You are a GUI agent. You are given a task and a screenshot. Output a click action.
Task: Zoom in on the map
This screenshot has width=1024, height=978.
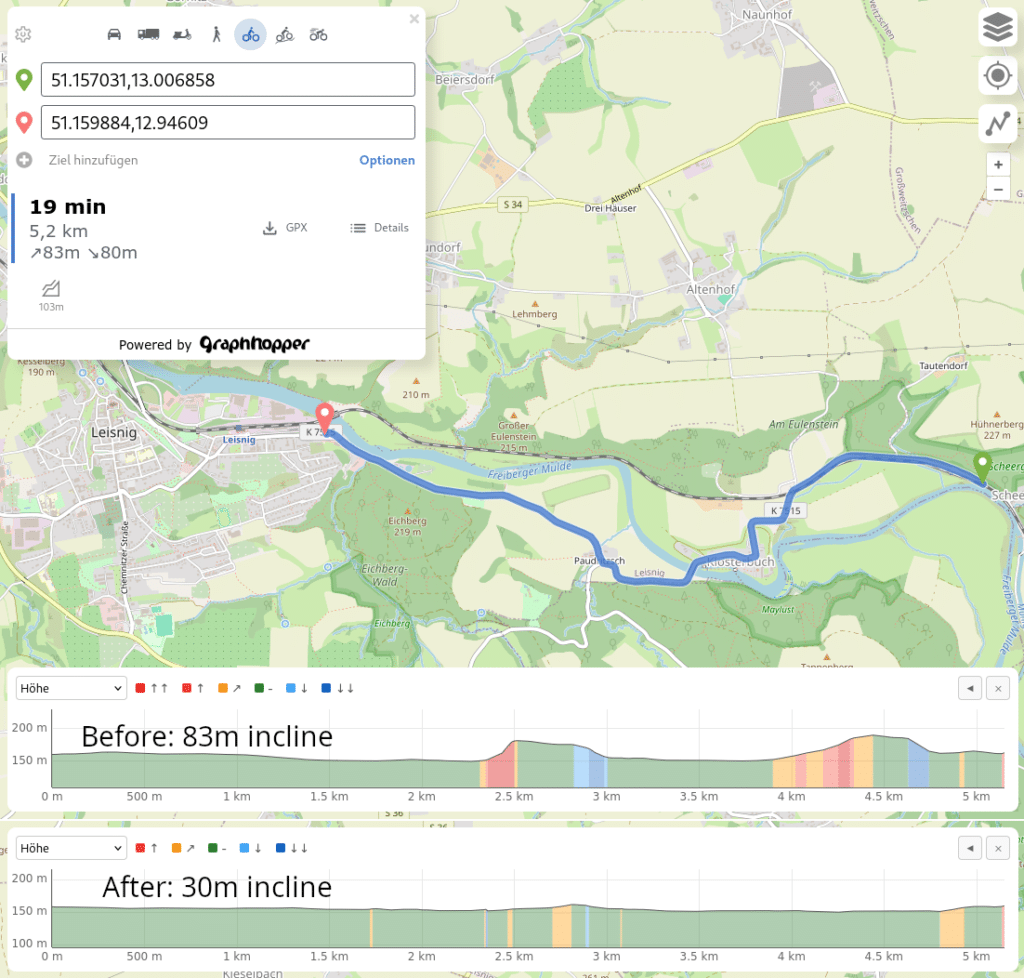[x=997, y=165]
